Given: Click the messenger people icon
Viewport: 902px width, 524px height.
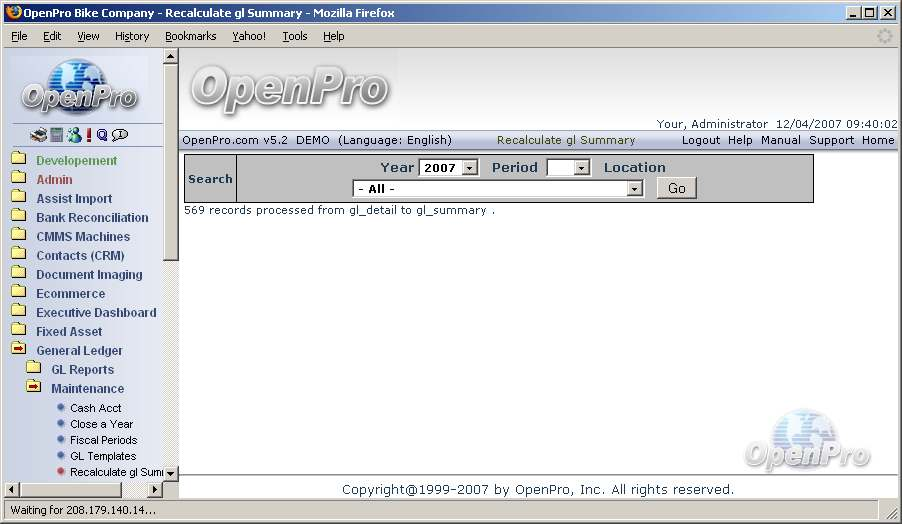Looking at the screenshot, I should click(x=73, y=135).
